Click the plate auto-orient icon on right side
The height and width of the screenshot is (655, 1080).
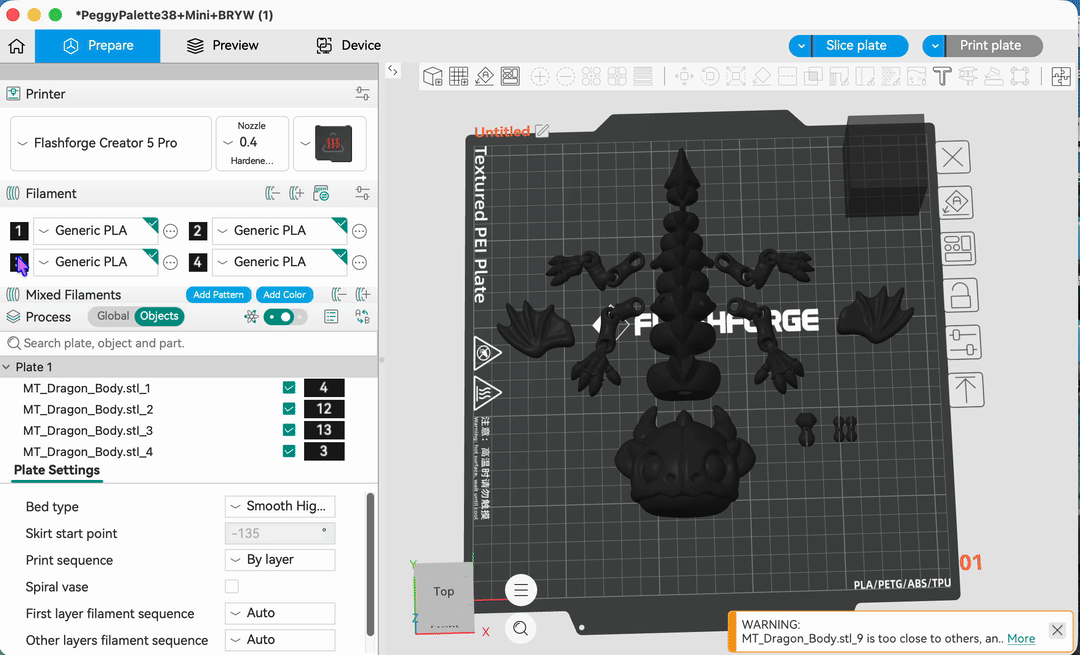point(956,202)
